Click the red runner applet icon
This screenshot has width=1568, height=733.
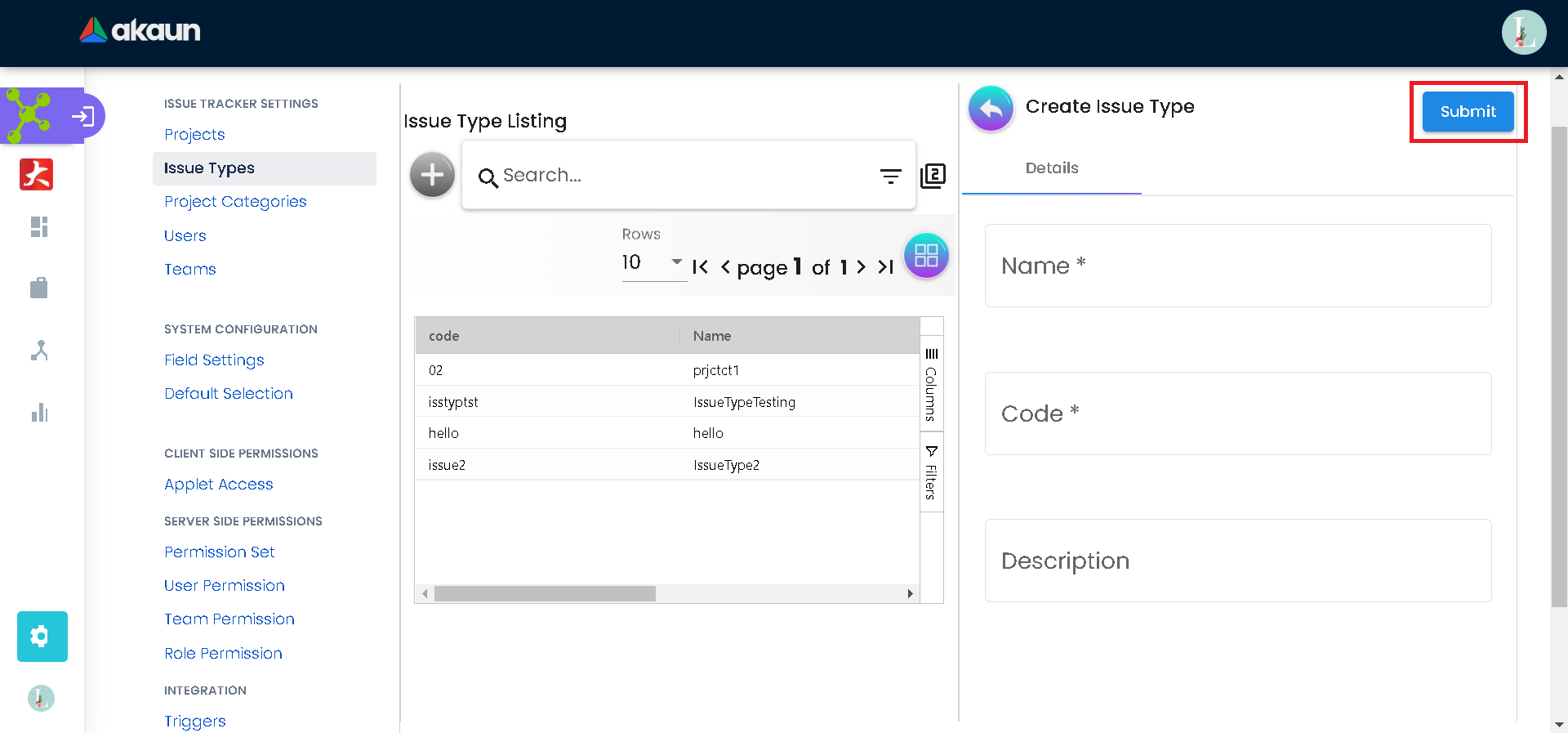(x=37, y=174)
